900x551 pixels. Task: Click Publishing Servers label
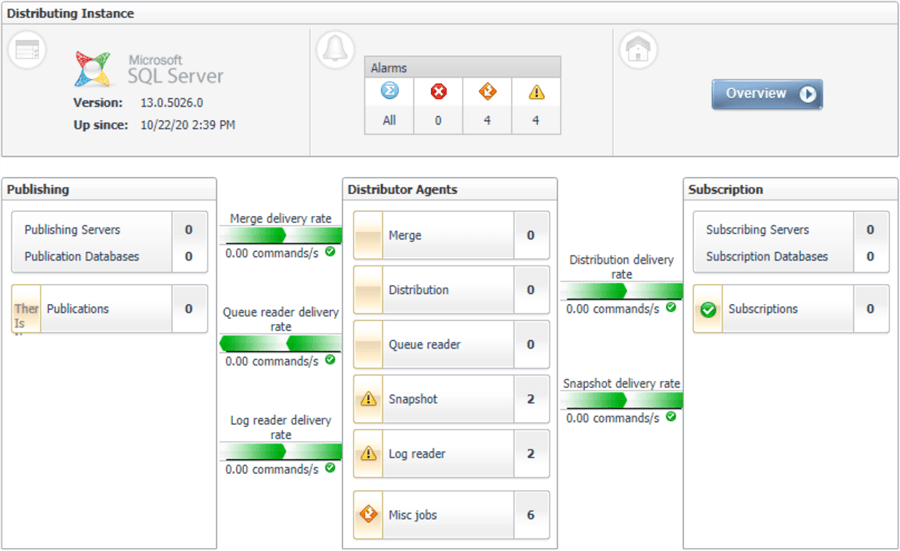72,230
